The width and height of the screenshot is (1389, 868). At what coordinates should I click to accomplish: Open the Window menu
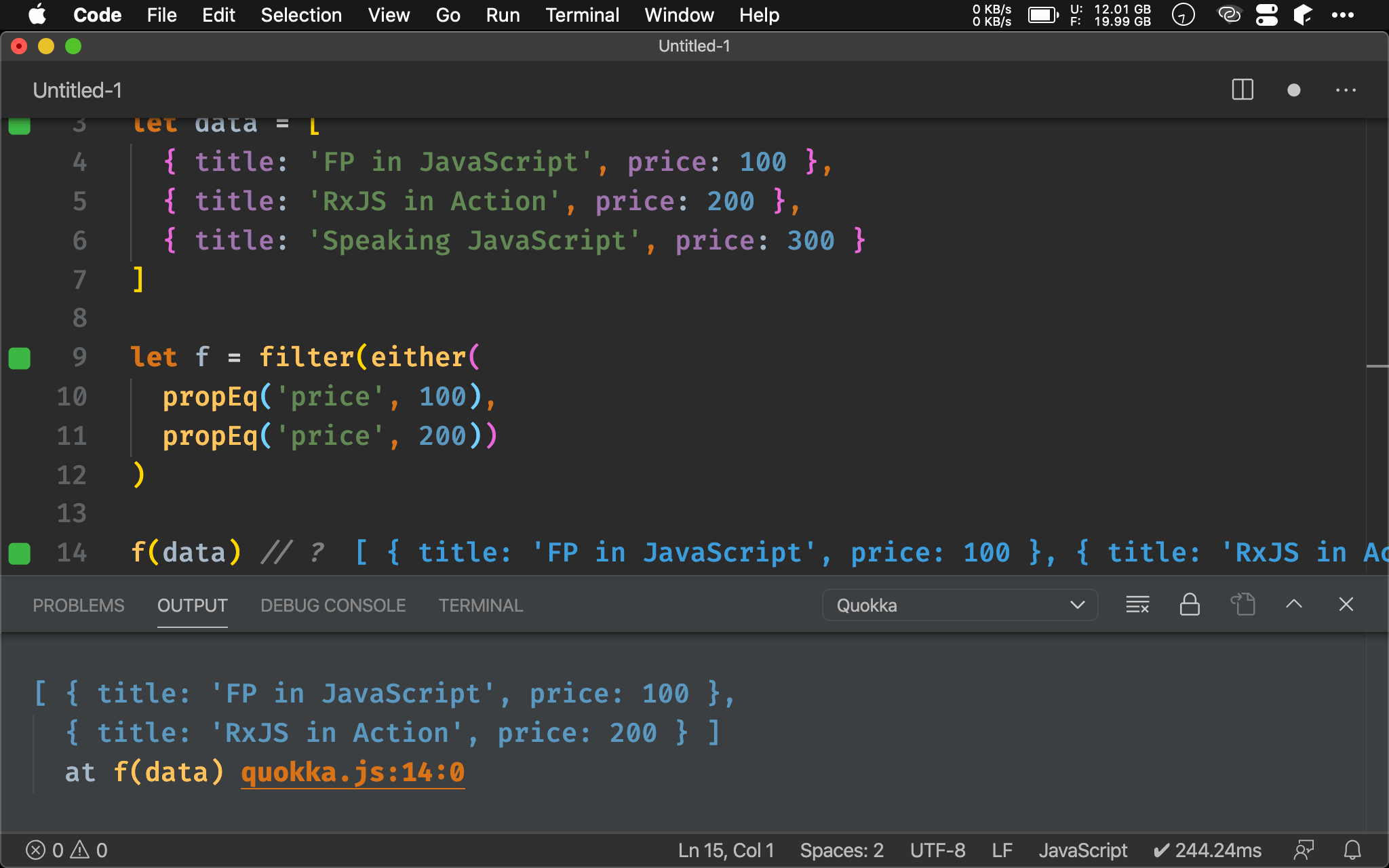pos(679,15)
